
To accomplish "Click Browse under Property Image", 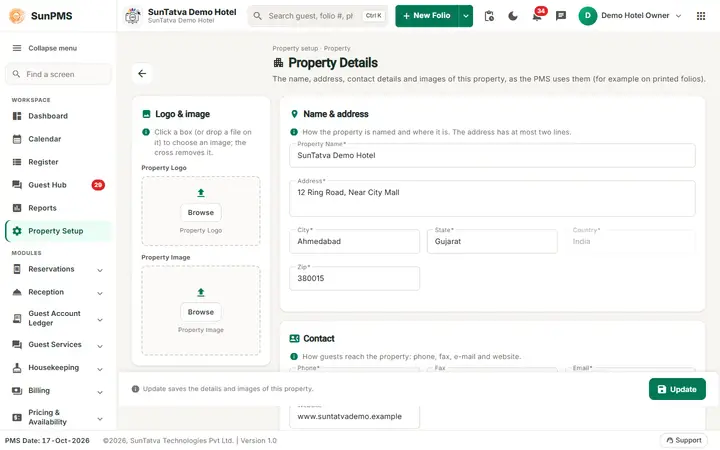I will [x=201, y=312].
